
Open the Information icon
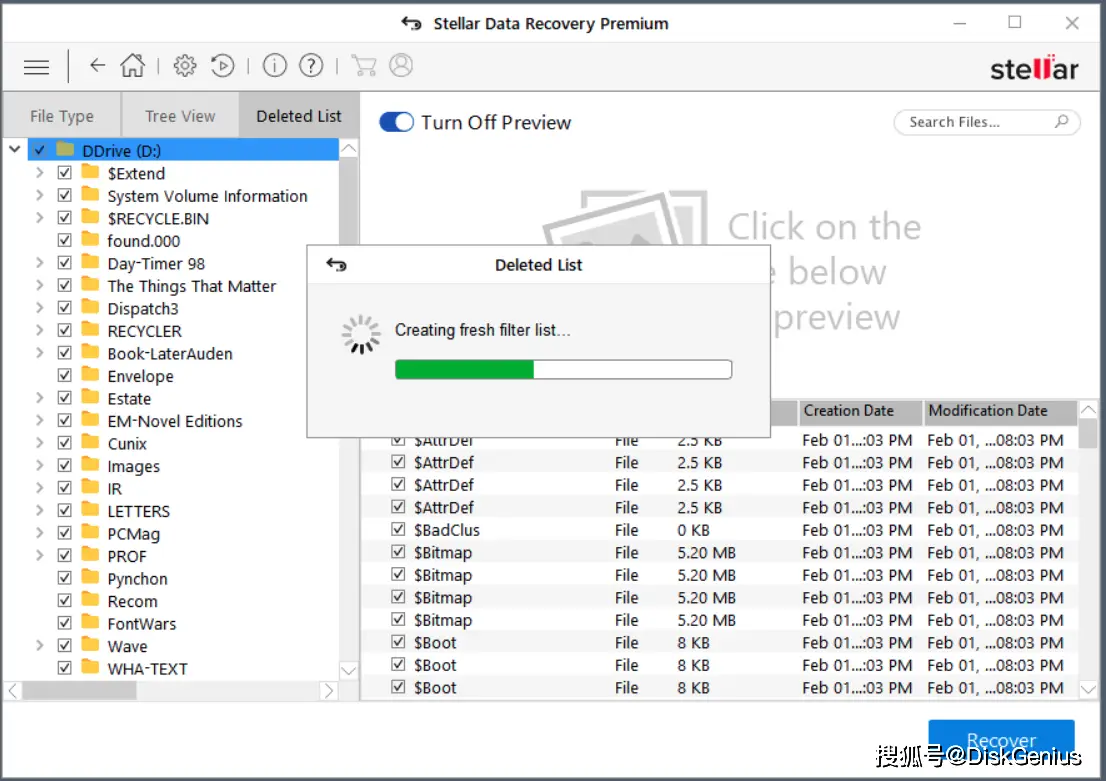click(x=274, y=66)
